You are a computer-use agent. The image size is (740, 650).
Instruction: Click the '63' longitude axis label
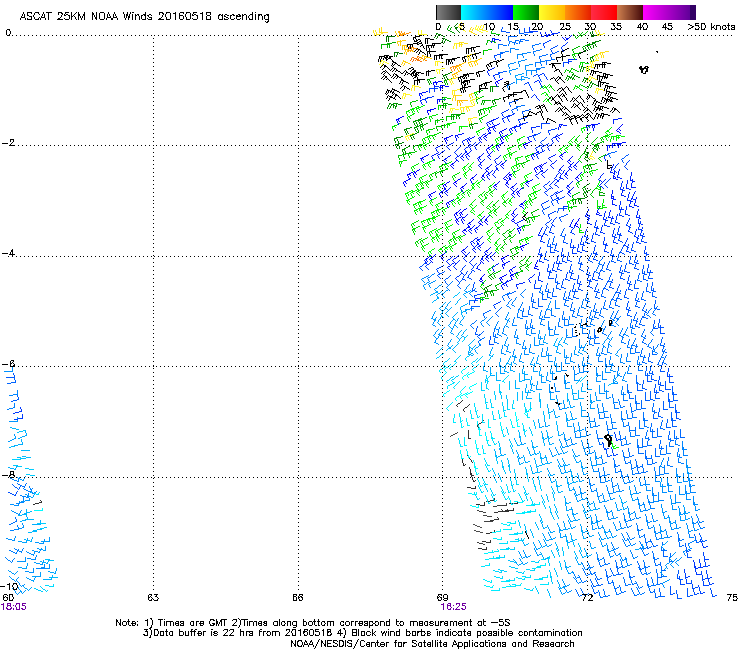point(153,598)
